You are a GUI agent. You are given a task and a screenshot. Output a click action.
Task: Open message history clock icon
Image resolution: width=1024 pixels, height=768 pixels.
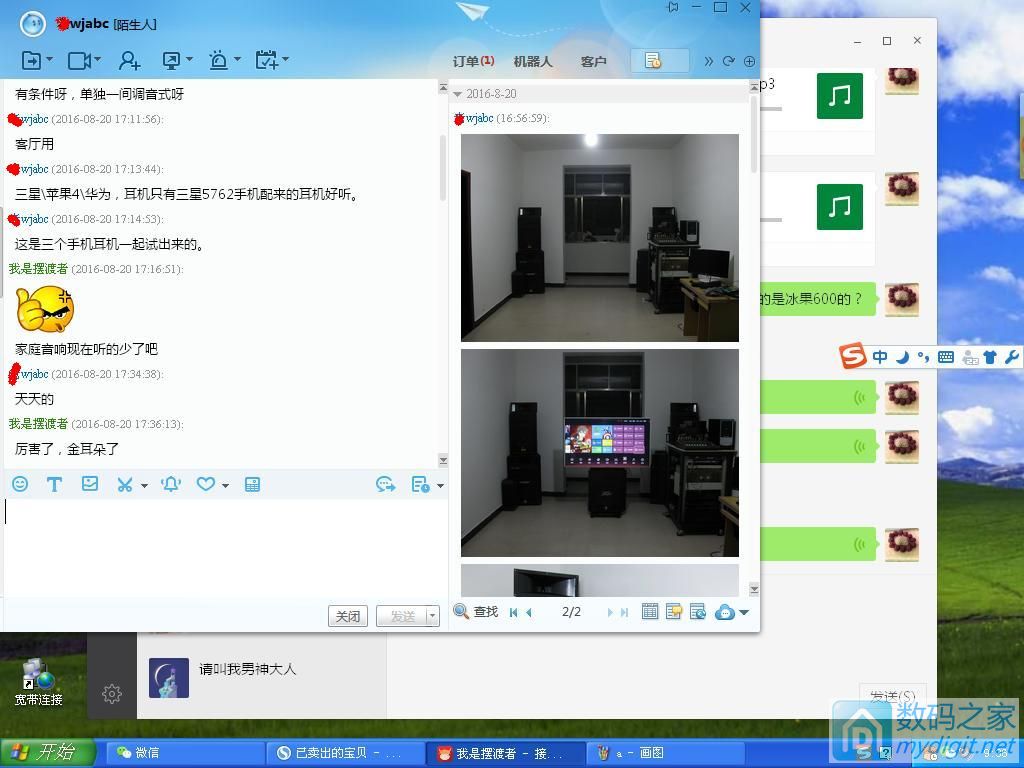(x=421, y=484)
